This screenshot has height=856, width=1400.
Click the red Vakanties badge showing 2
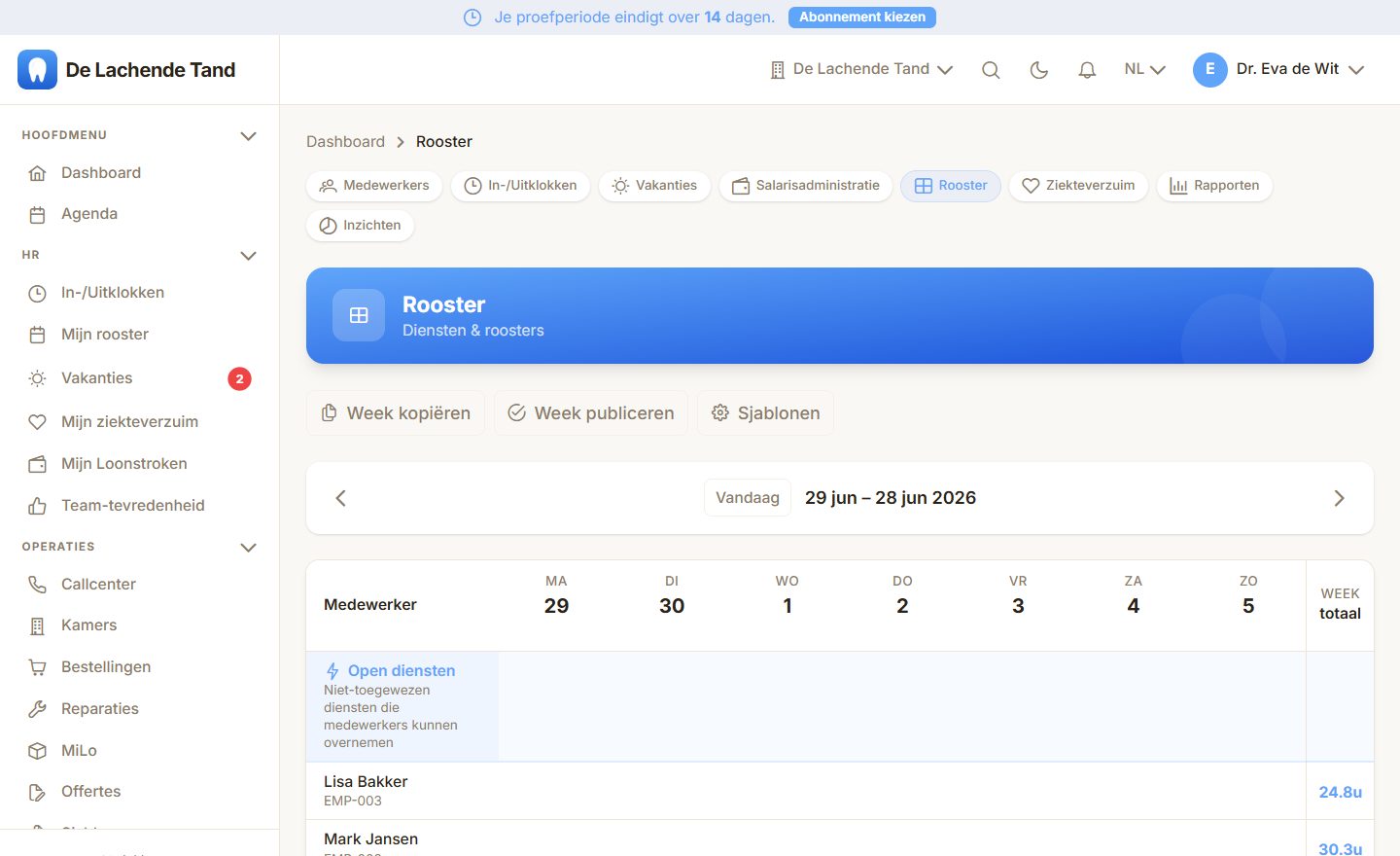239,378
